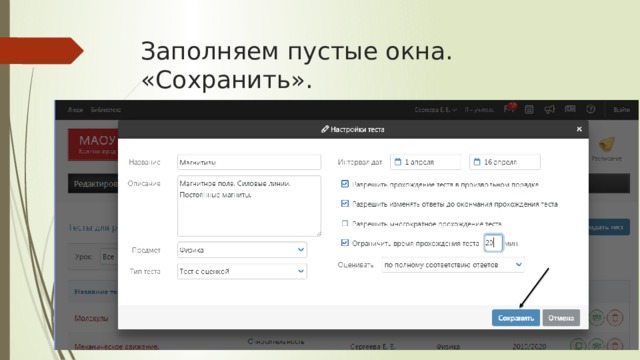The image size is (640, 360).
Task: Toggle the allow arbitrary order checkbox
Action: click(x=345, y=184)
